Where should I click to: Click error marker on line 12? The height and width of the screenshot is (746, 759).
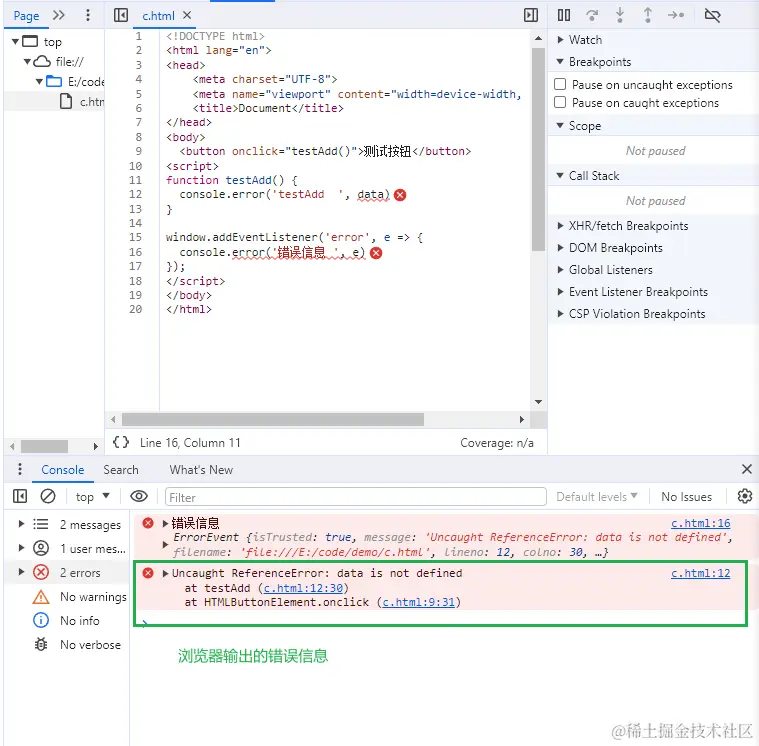click(x=400, y=195)
